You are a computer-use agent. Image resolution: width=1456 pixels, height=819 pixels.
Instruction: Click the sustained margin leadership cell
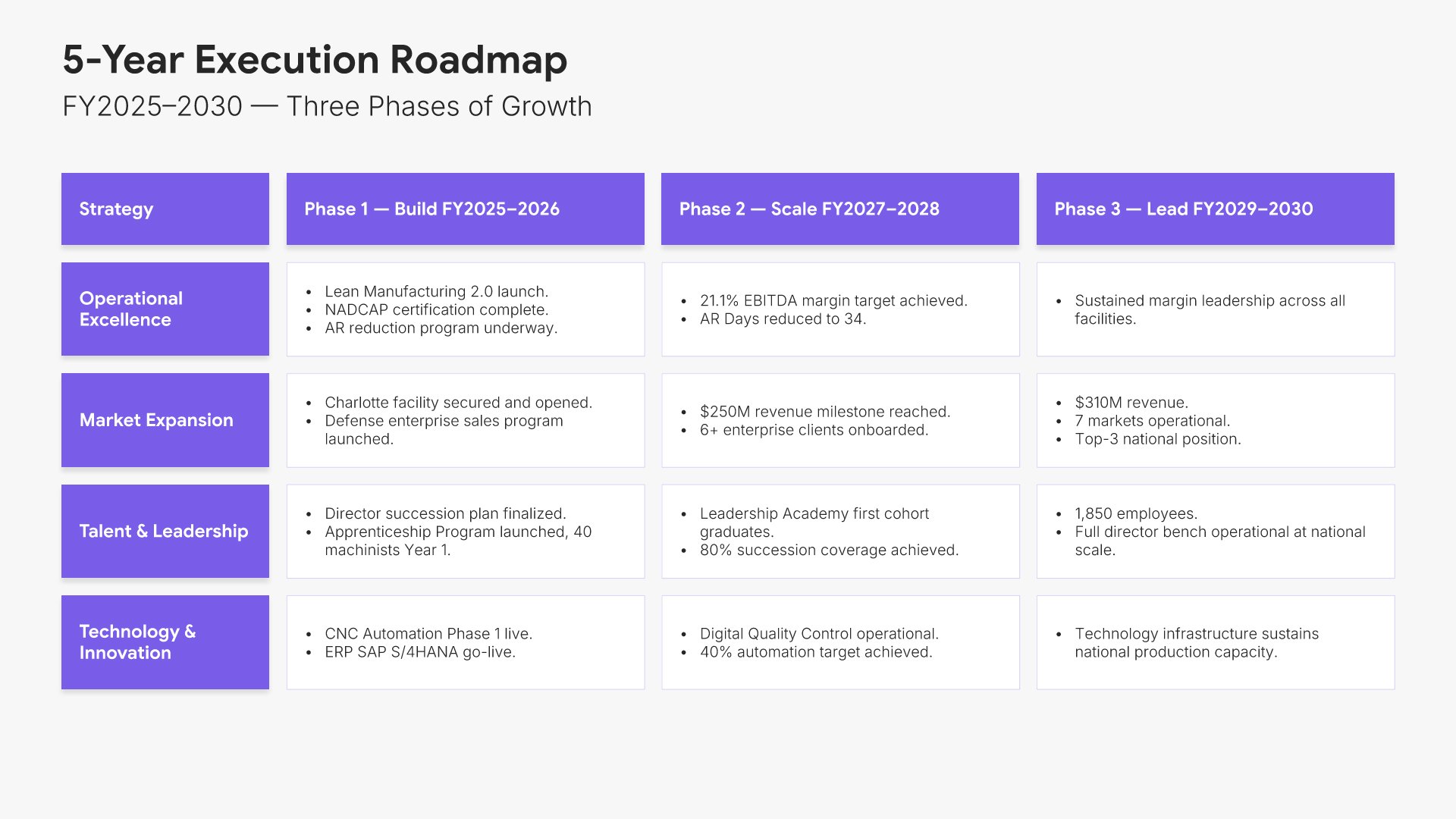pyautogui.click(x=1215, y=309)
